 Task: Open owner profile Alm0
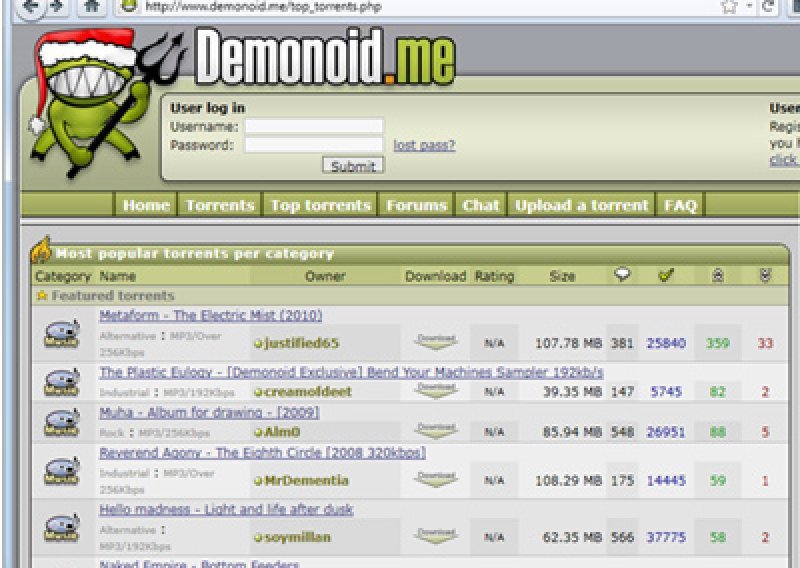(282, 432)
